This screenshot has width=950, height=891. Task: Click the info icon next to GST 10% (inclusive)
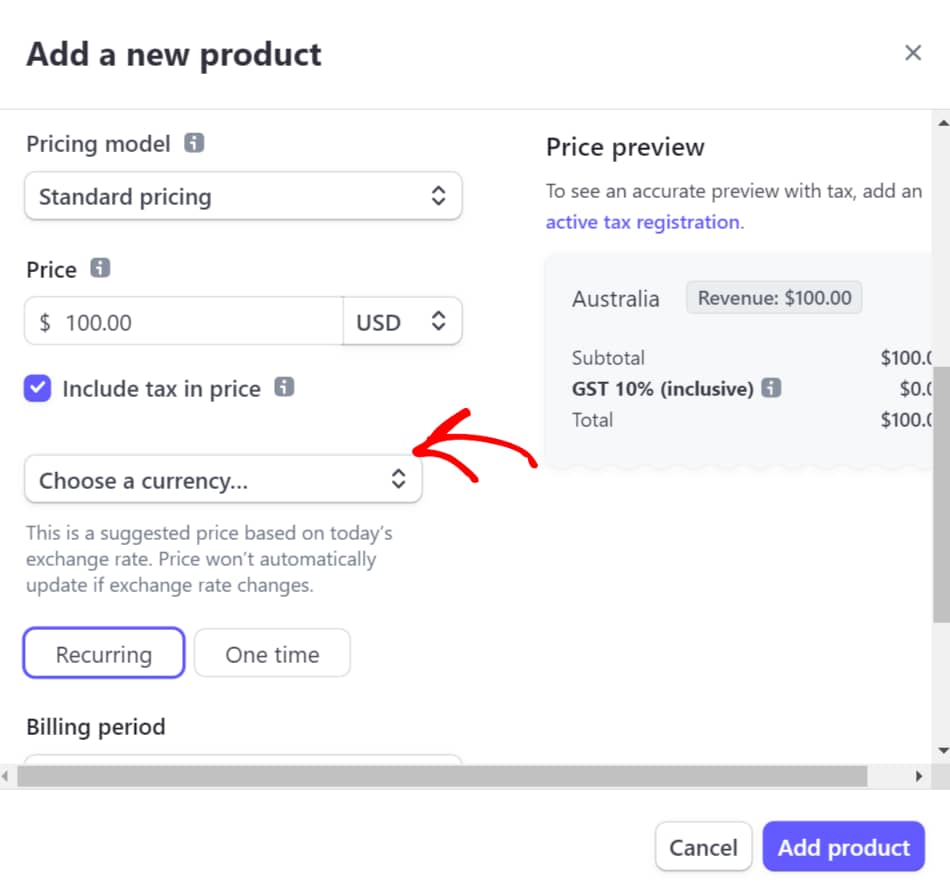(771, 388)
